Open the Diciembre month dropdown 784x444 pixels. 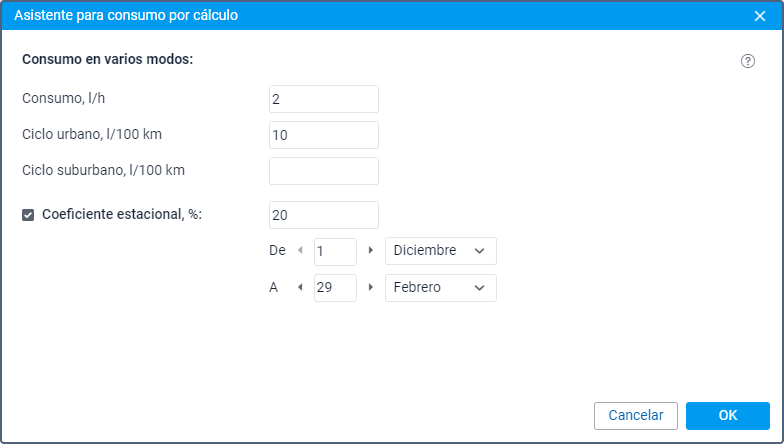tap(440, 251)
